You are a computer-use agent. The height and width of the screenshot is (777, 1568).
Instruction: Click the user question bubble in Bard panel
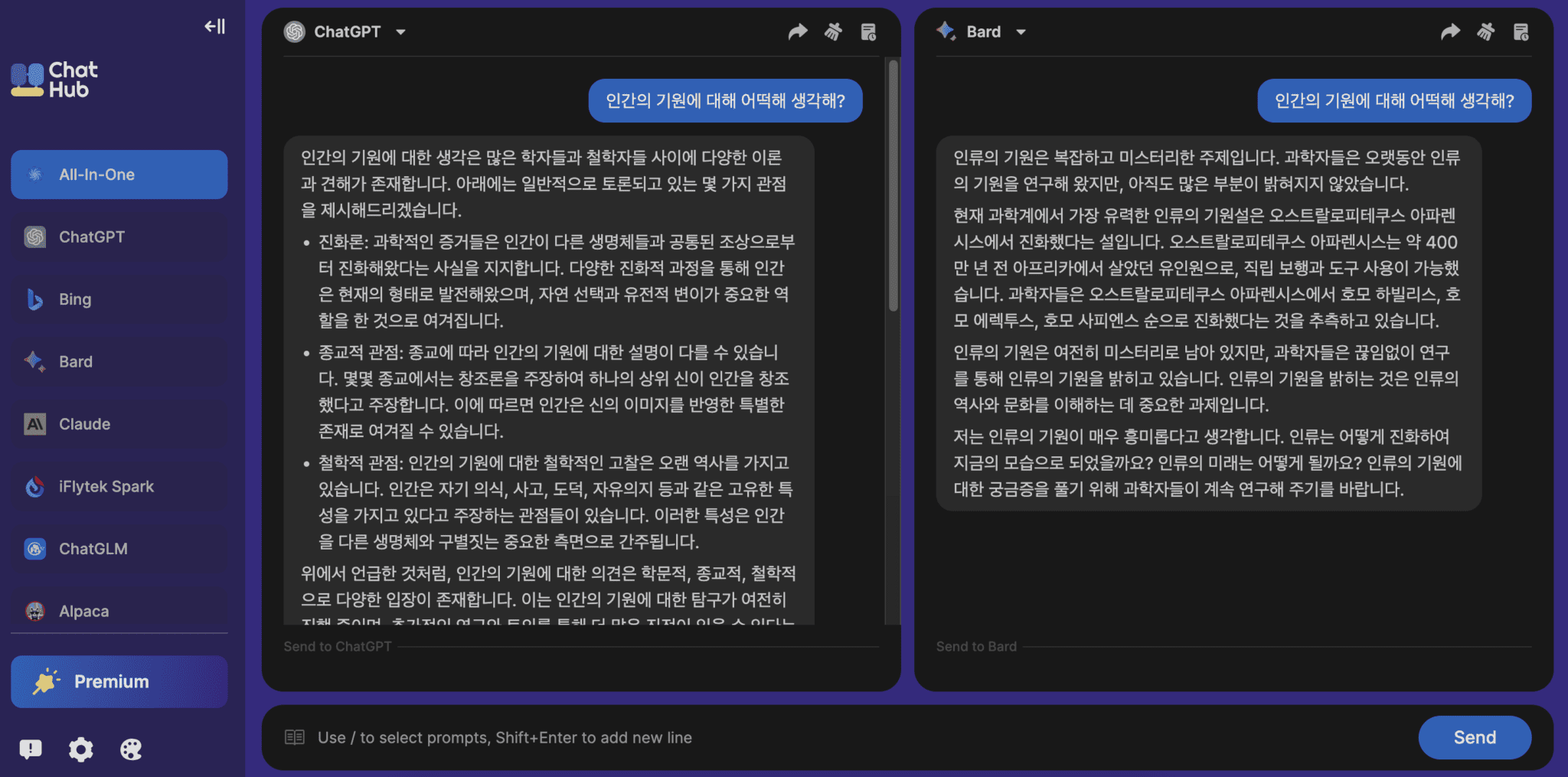[1394, 100]
